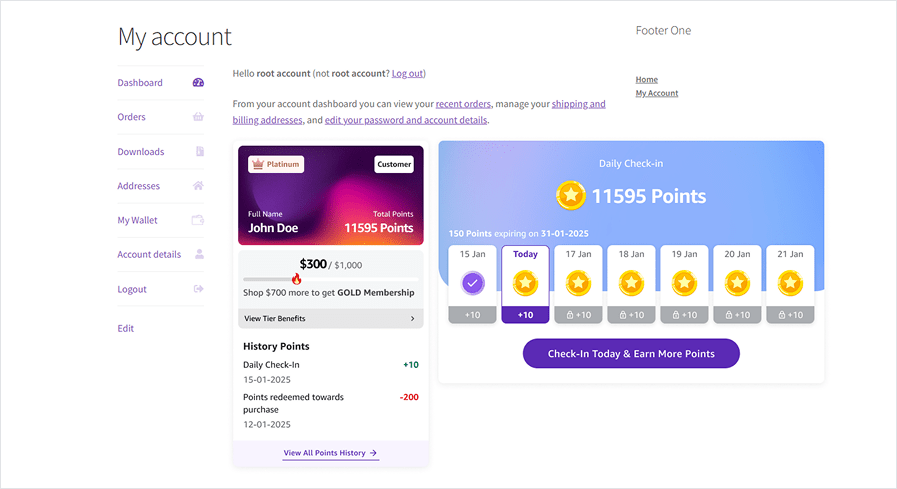Expand View Tier Benefits chevron
Screen dimensions: 897x489
coord(412,319)
